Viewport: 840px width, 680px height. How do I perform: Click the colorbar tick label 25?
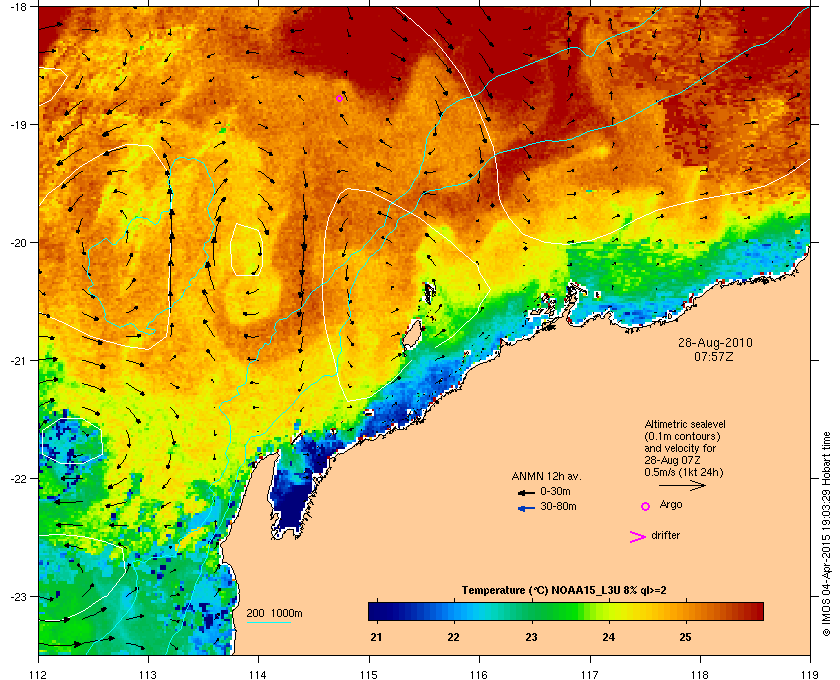[686, 637]
